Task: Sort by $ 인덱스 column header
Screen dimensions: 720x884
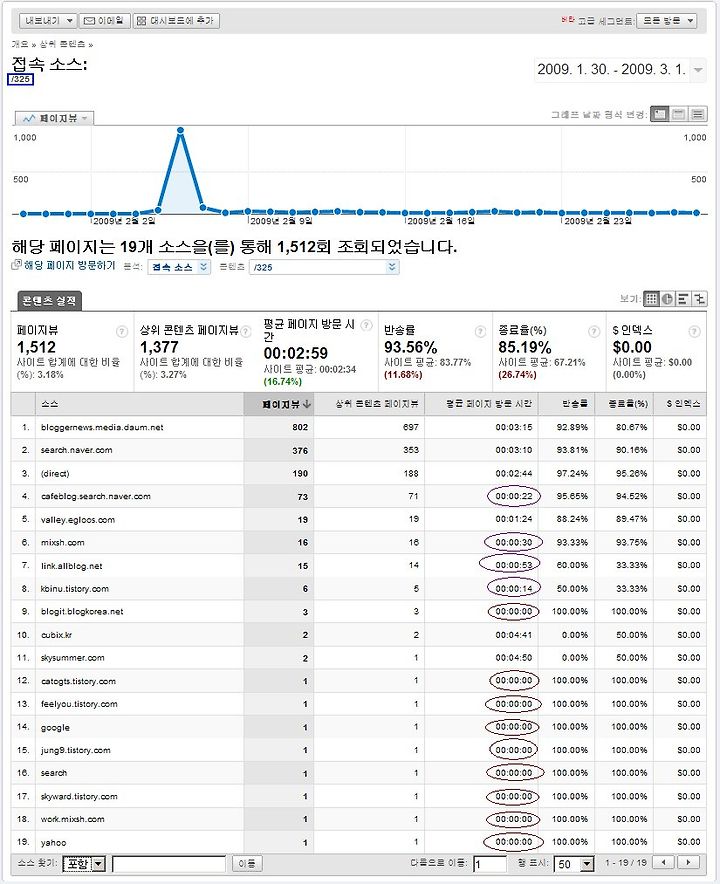Action: pyautogui.click(x=683, y=404)
